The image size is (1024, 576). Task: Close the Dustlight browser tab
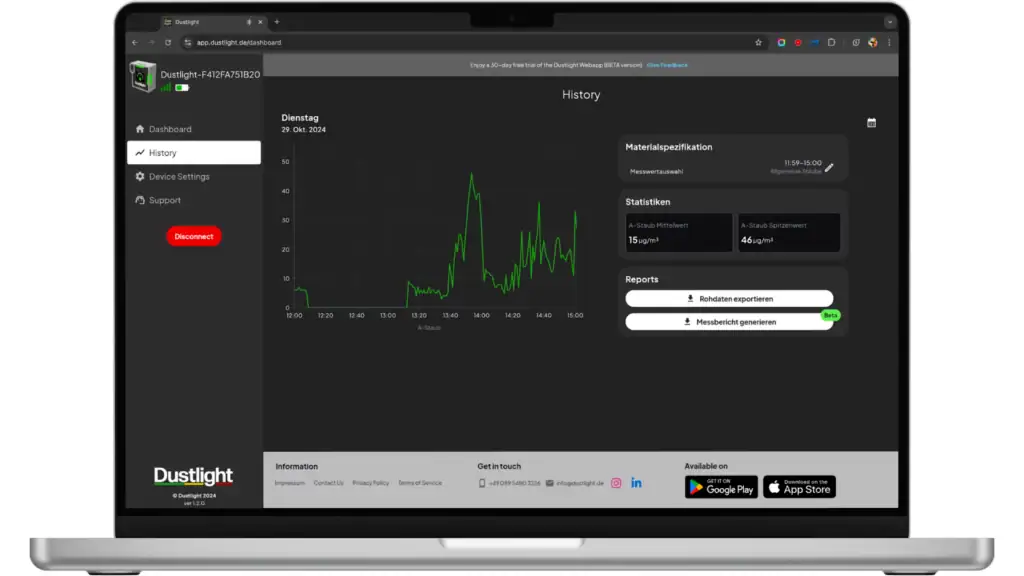click(261, 22)
